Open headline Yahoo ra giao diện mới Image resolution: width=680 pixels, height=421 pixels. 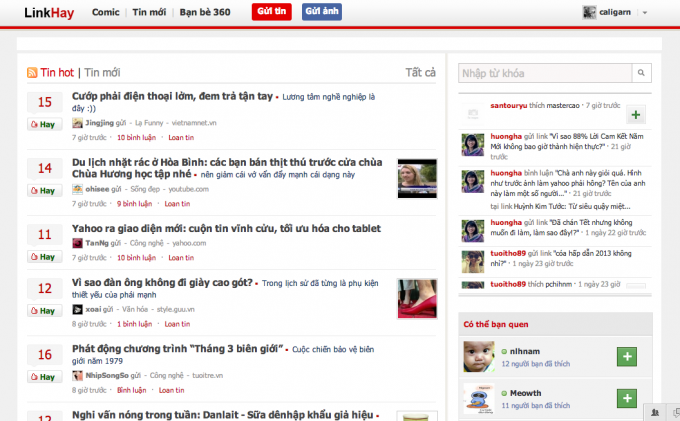coord(226,228)
